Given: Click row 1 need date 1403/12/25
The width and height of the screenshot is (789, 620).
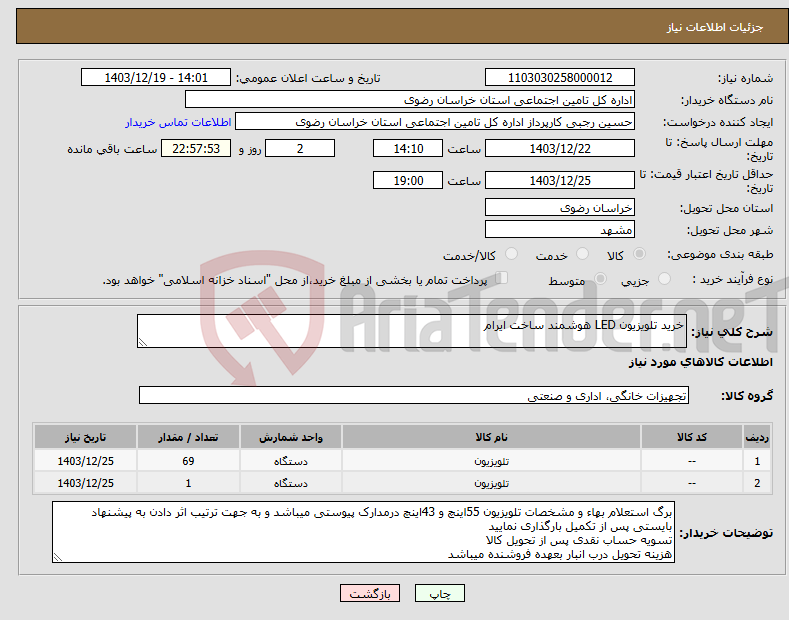Looking at the screenshot, I should 85,461.
